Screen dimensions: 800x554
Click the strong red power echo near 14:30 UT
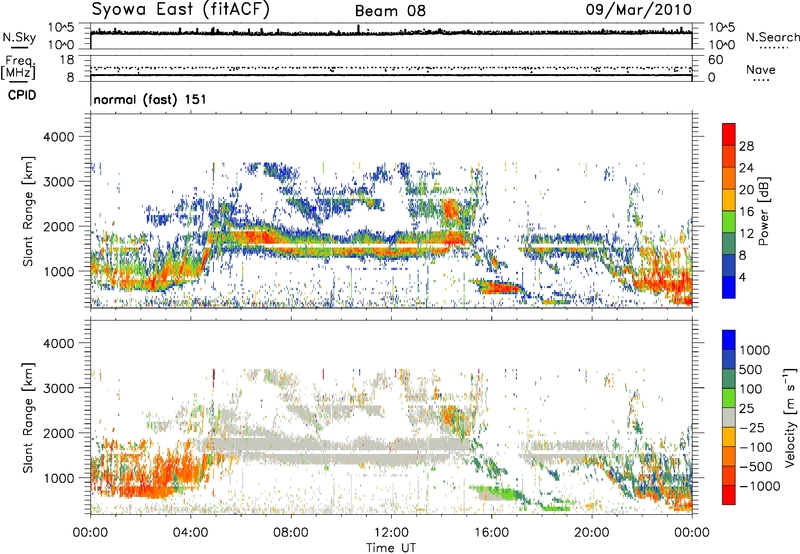point(451,209)
